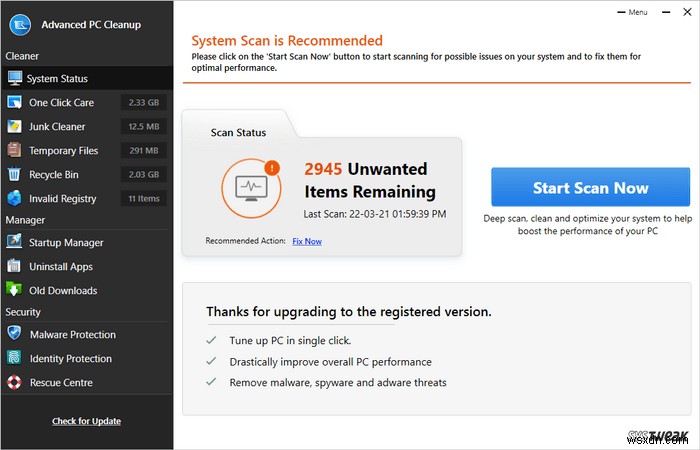Image resolution: width=700 pixels, height=450 pixels.
Task: Open the Recycle Bin icon
Action: (14, 174)
